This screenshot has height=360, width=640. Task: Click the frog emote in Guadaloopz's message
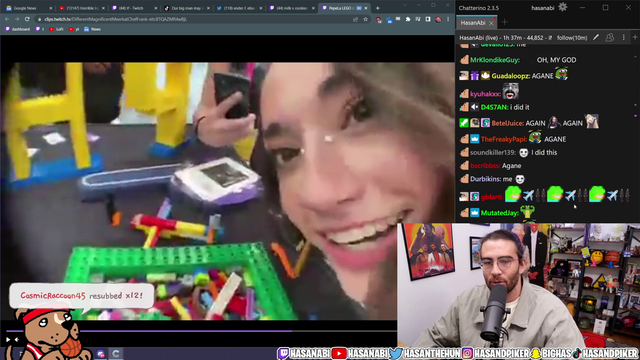(562, 74)
